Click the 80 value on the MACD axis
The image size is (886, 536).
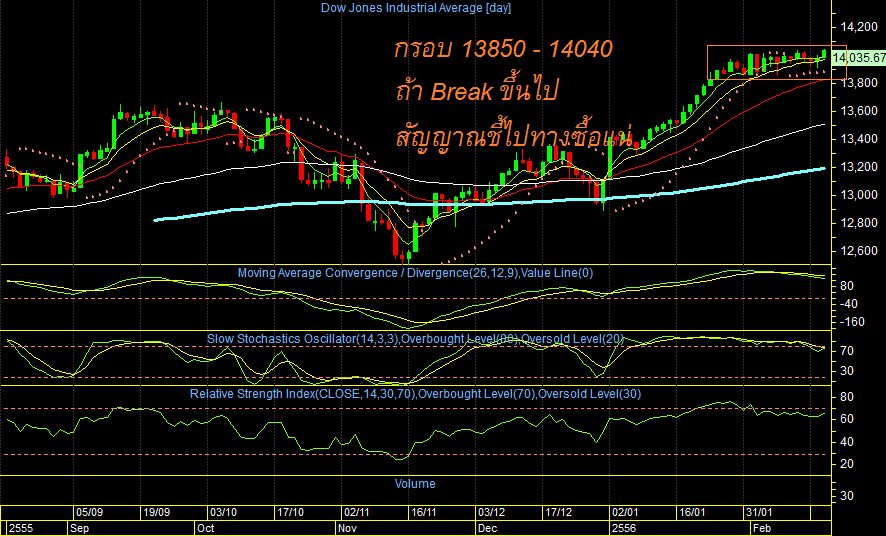click(x=847, y=286)
